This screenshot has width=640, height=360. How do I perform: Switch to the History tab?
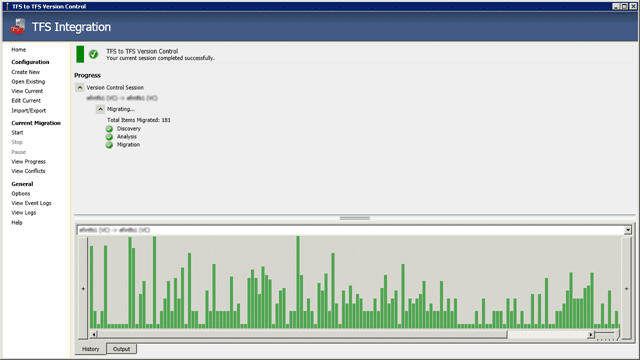pos(91,349)
